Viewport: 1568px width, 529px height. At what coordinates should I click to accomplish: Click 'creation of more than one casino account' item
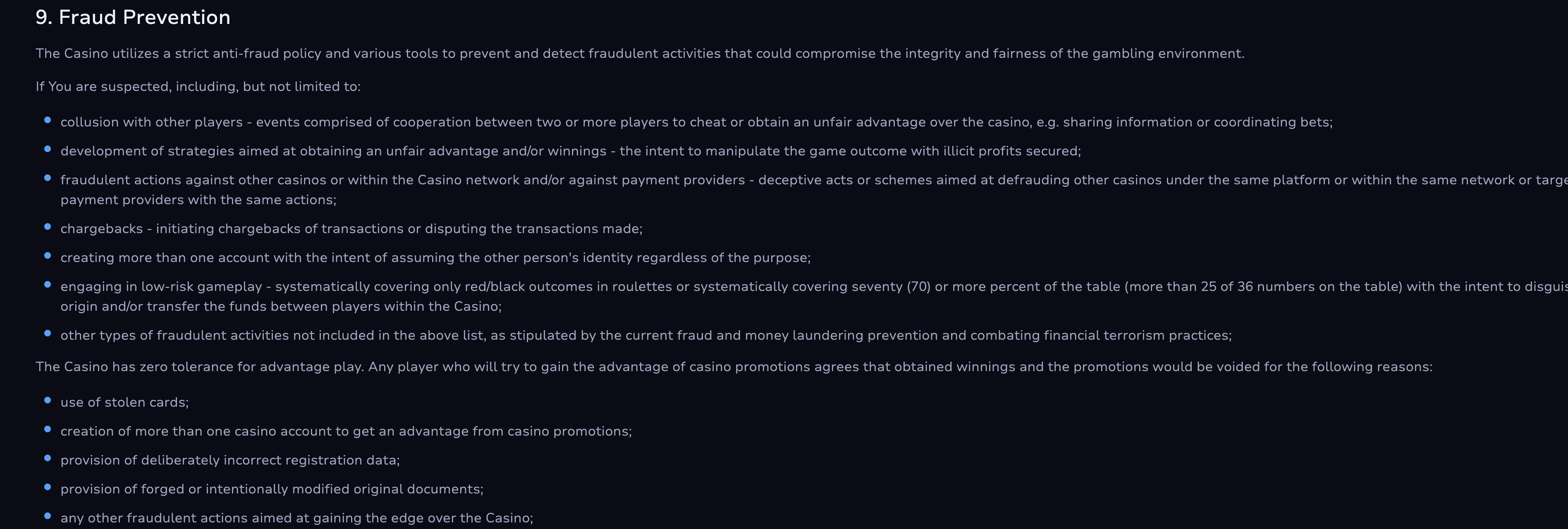point(346,431)
